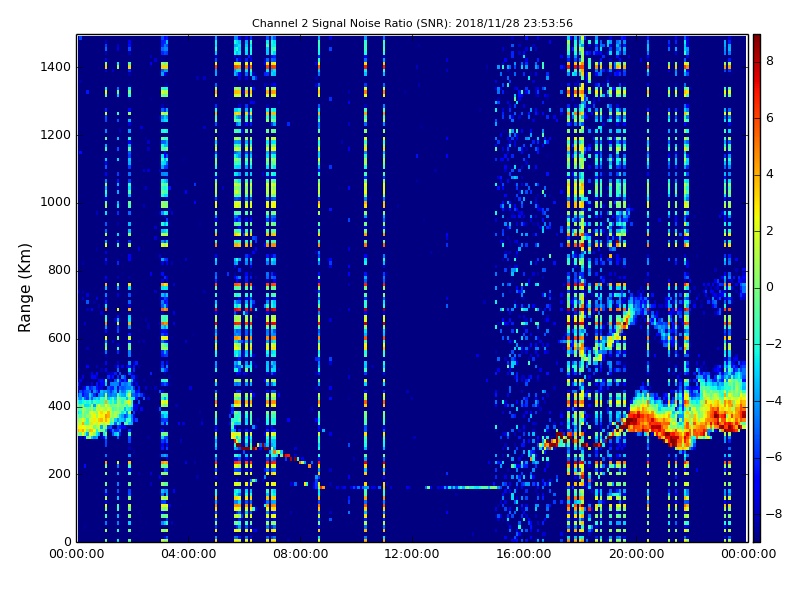Click the green middle of the colorbar
This screenshot has width=800, height=600.
coord(757,288)
